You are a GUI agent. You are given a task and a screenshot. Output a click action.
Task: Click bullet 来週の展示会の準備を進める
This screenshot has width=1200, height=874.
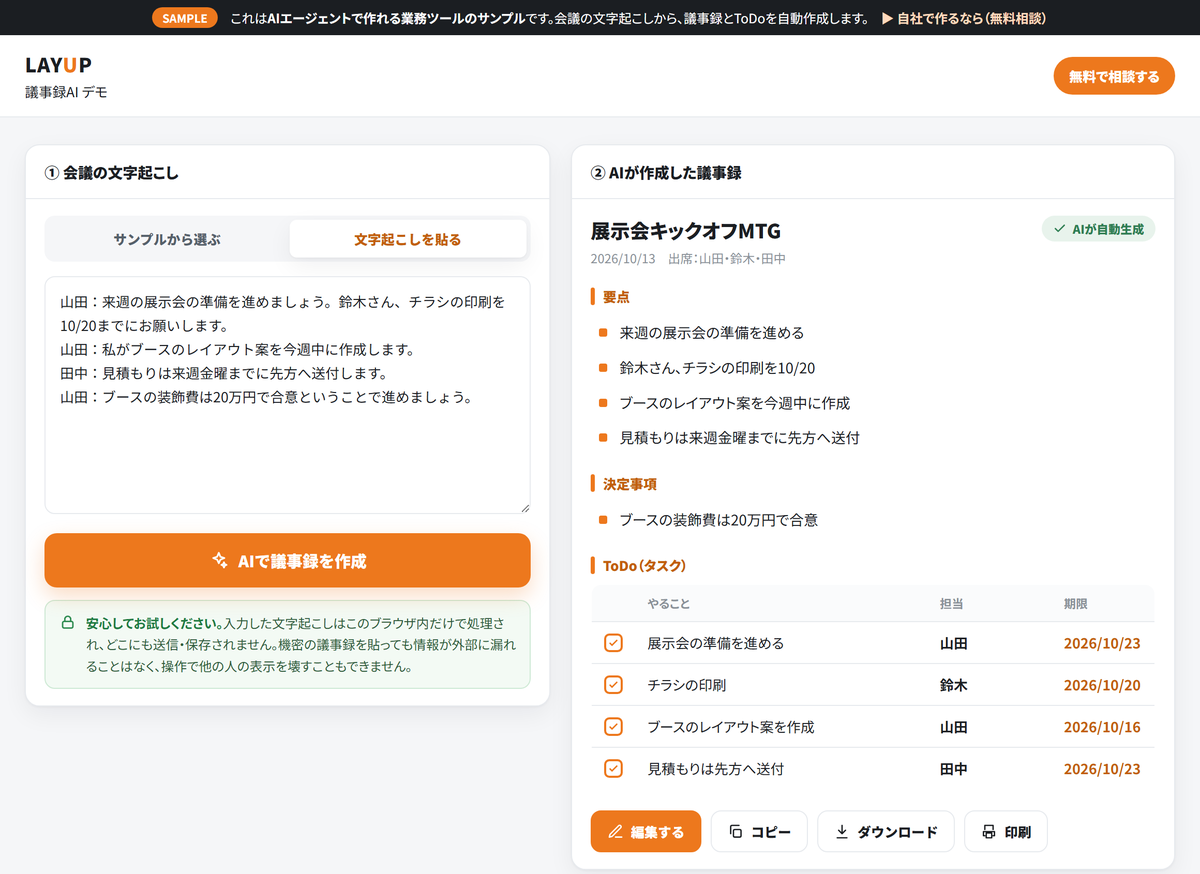(x=711, y=333)
